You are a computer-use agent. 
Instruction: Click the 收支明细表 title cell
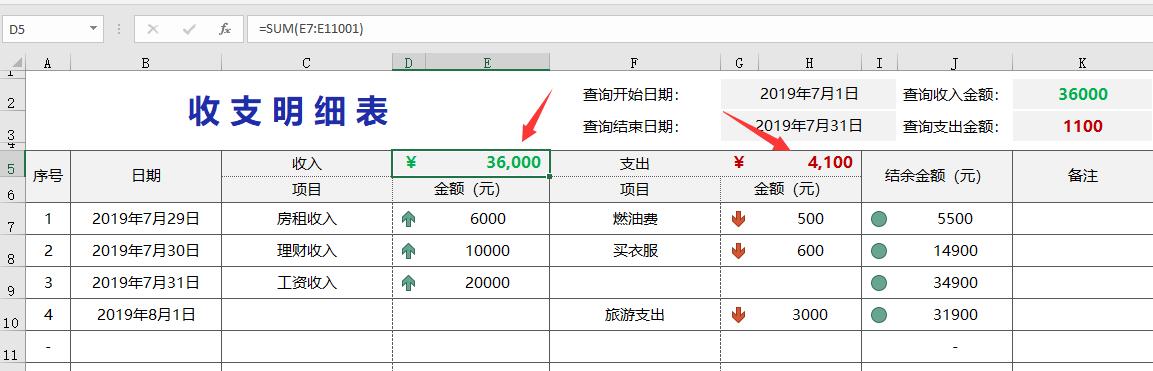(288, 112)
